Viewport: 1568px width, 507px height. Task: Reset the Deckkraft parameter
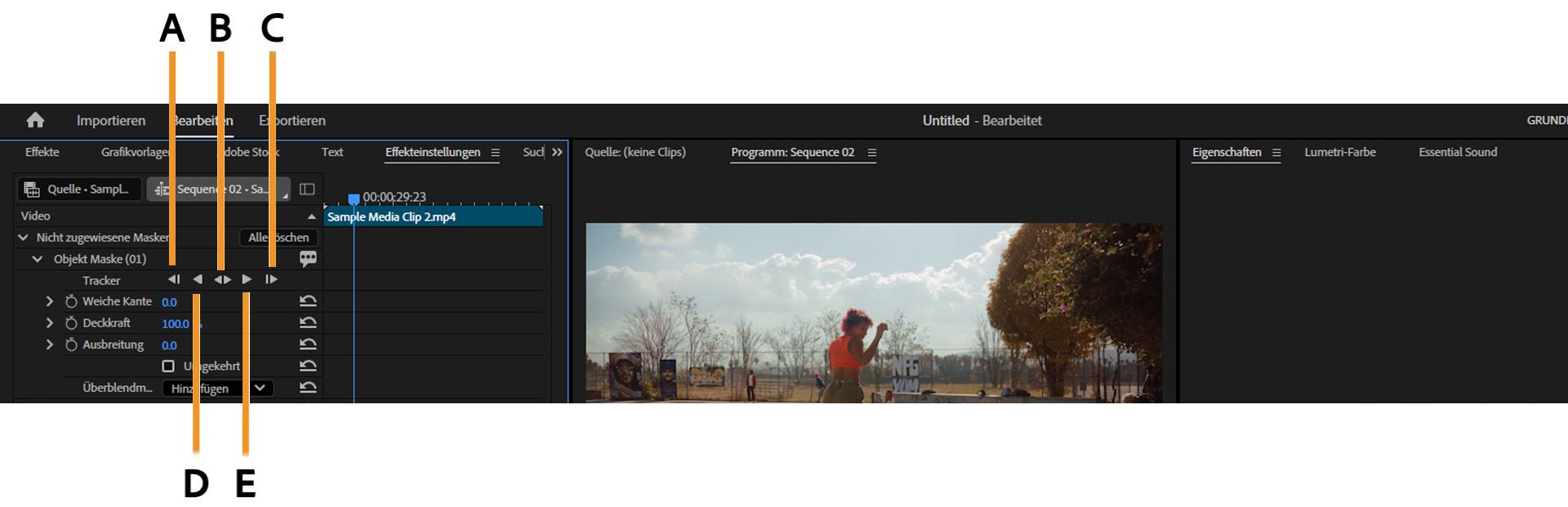click(x=308, y=322)
